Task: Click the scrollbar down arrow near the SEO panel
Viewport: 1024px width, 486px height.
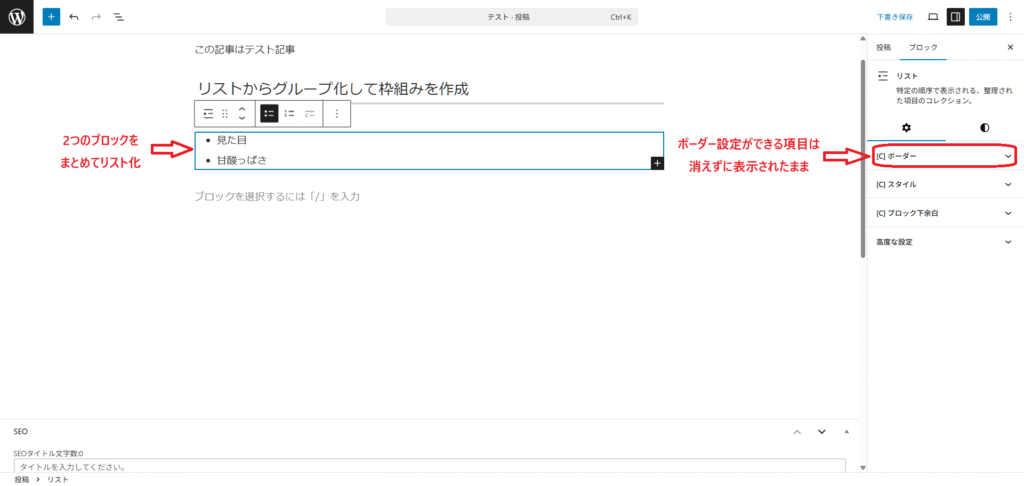Action: [863, 468]
